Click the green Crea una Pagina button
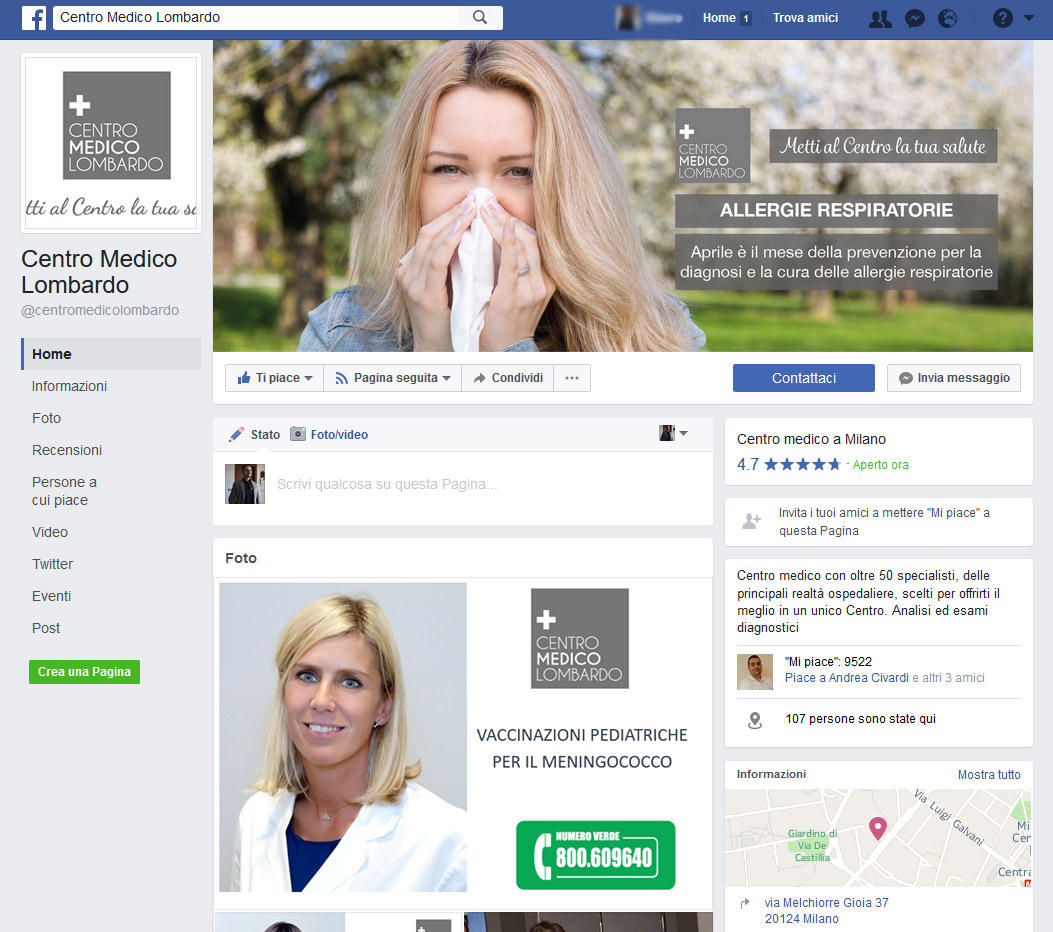Image resolution: width=1053 pixels, height=932 pixels. click(85, 671)
